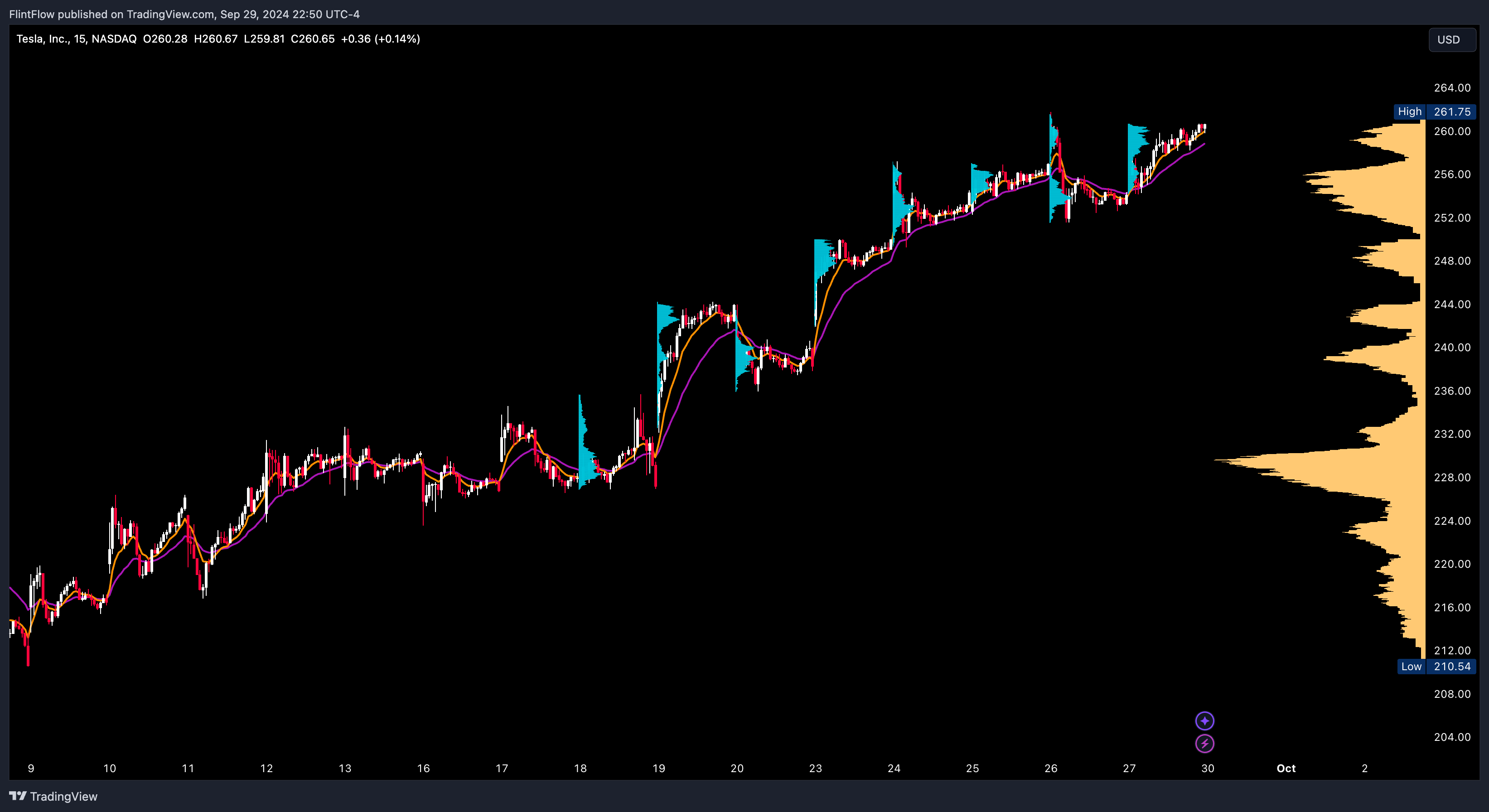Click the 256.00 price axis label
This screenshot has width=1489, height=812.
click(x=1452, y=174)
